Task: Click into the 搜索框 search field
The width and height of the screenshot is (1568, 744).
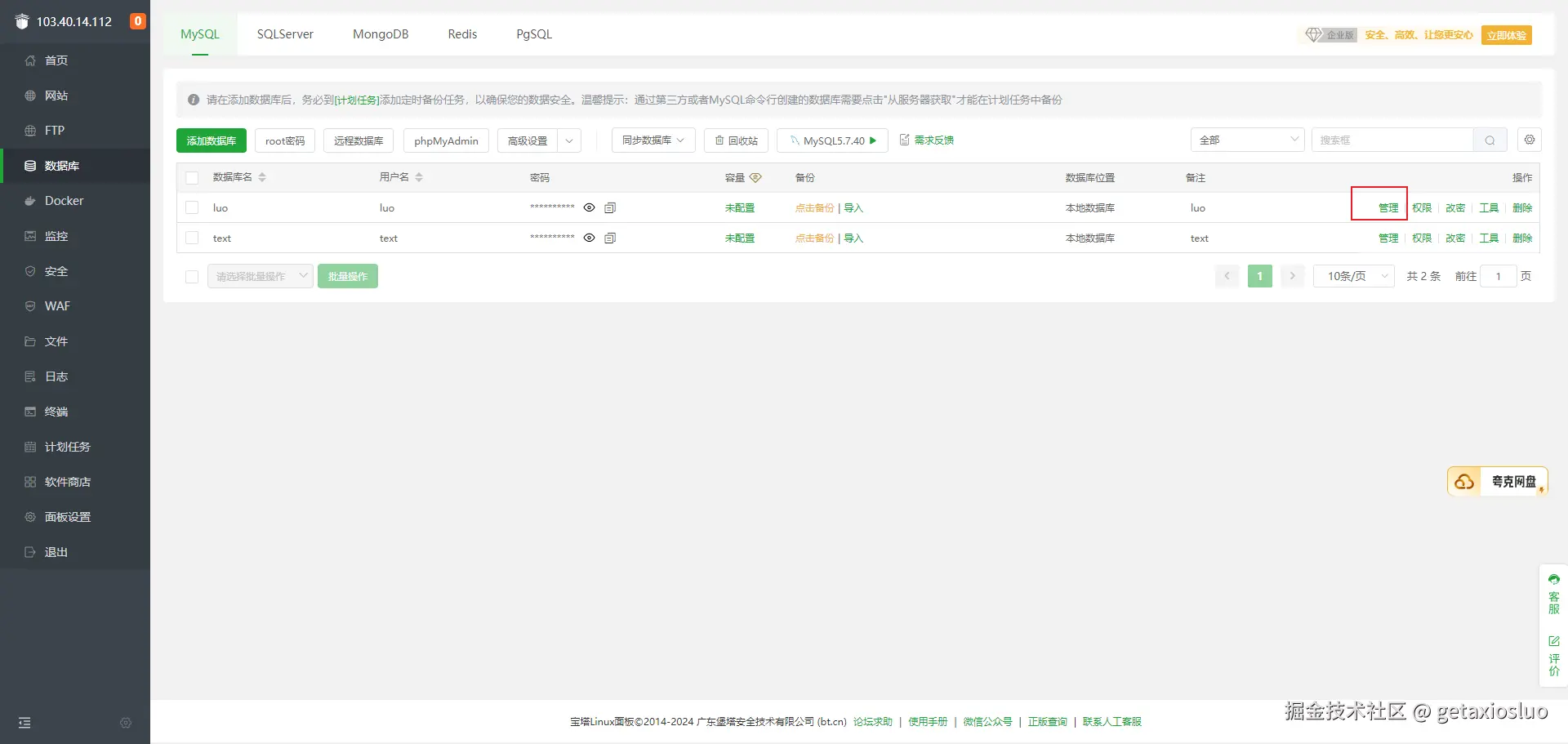Action: click(x=1392, y=140)
